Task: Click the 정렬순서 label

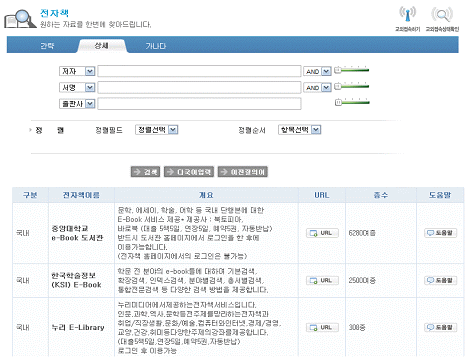Action: pos(252,130)
